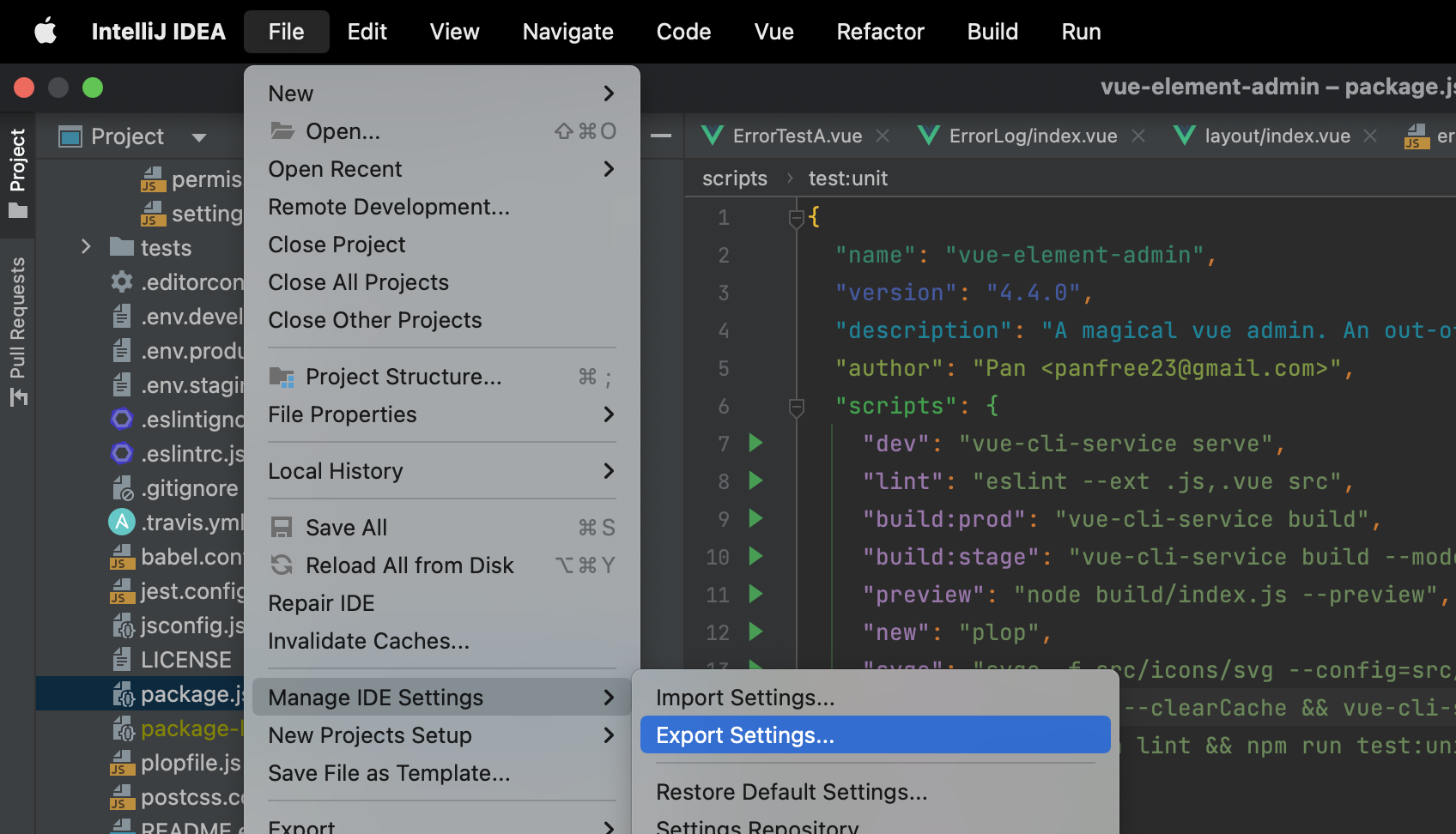Choose Open... from File menu

pyautogui.click(x=442, y=131)
